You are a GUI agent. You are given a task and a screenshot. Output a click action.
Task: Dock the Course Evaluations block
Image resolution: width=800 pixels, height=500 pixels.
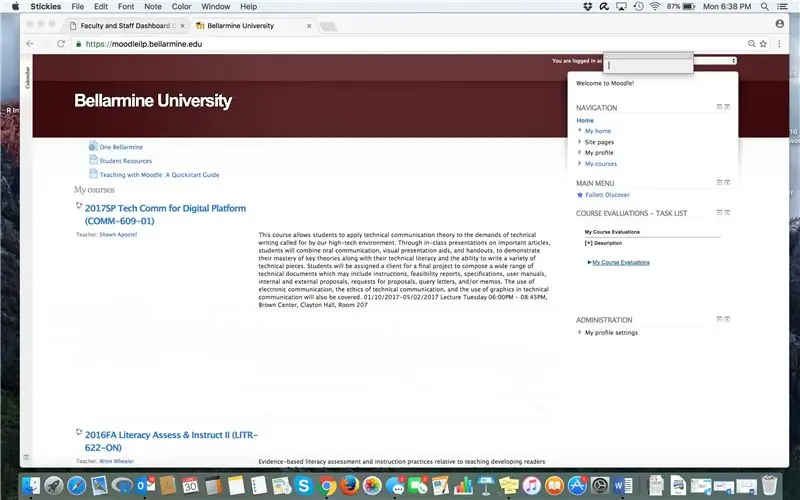(728, 212)
